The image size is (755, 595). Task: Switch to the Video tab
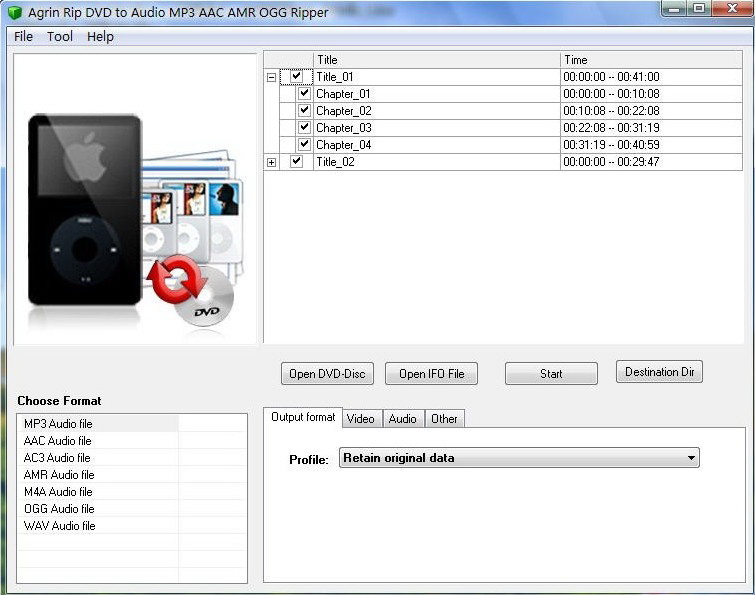click(x=361, y=419)
